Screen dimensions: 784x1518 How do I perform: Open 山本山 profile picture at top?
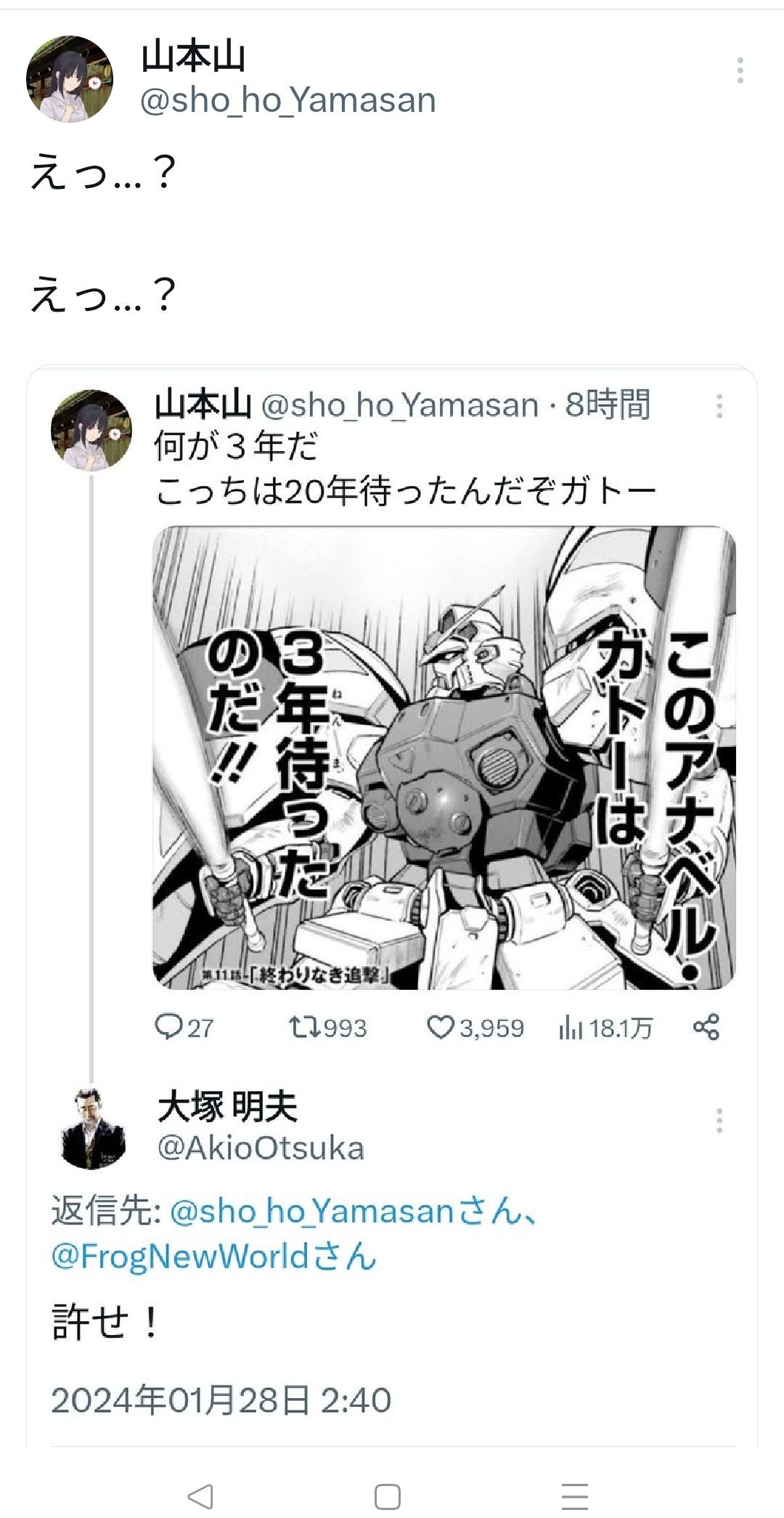[x=70, y=79]
